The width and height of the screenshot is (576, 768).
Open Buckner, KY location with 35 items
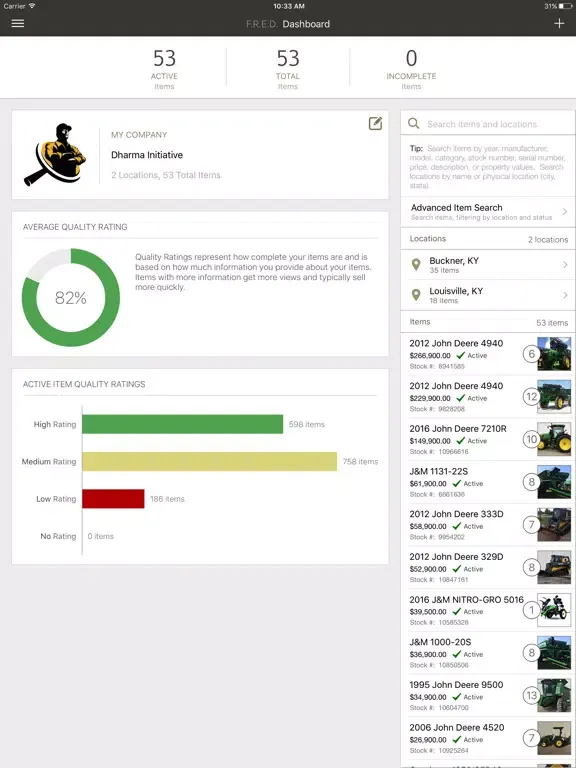[x=488, y=265]
